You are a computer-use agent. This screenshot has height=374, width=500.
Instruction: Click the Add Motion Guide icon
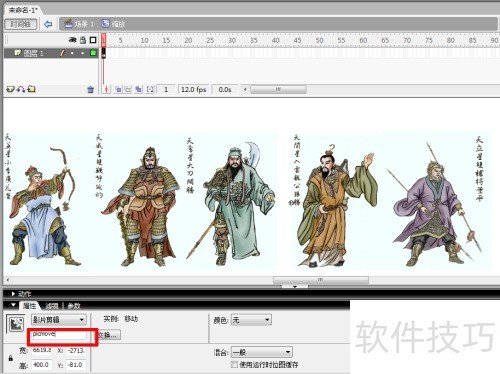[21, 89]
